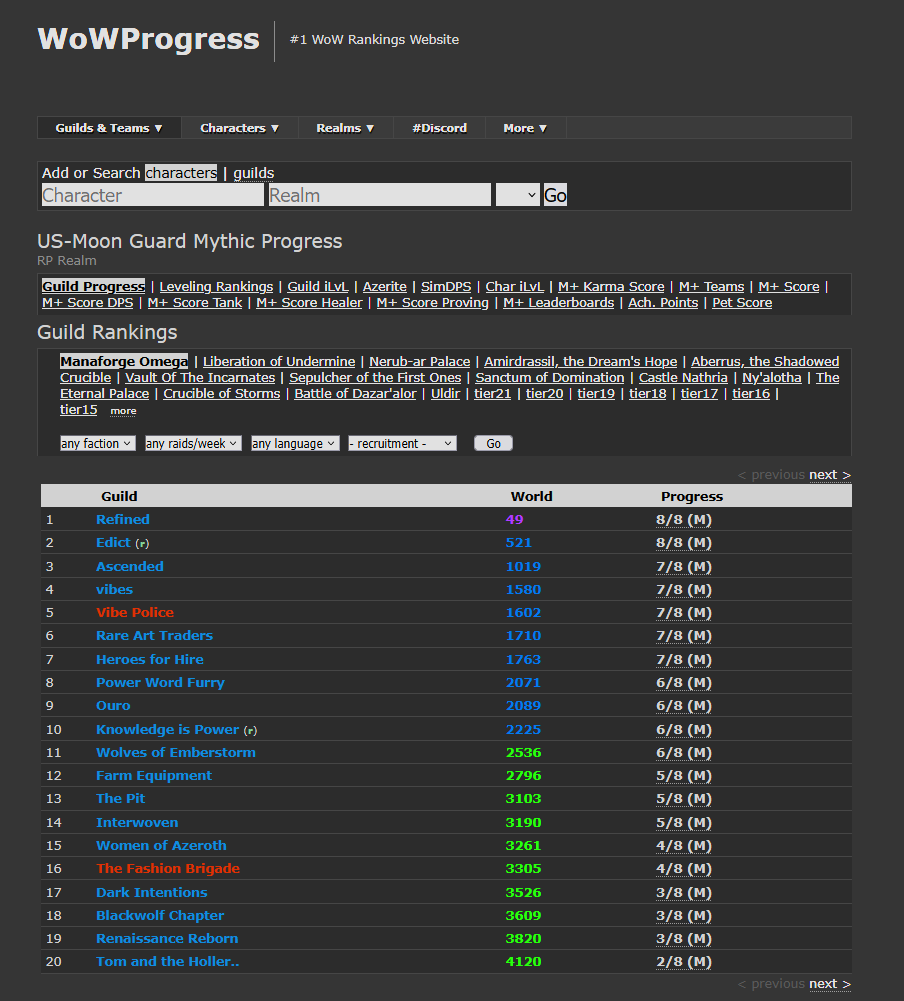Open the Refined guild page
Viewport: 904px width, 1001px height.
123,519
